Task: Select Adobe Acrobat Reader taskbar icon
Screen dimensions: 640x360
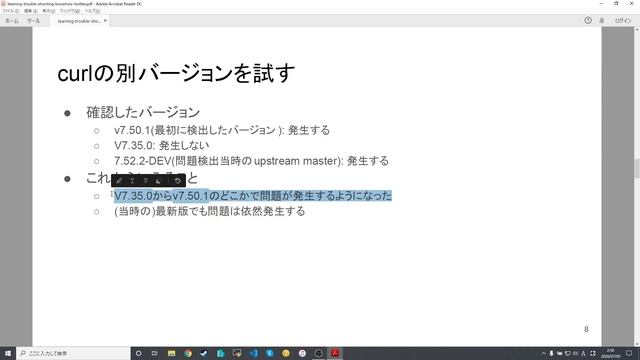Action: (x=335, y=353)
